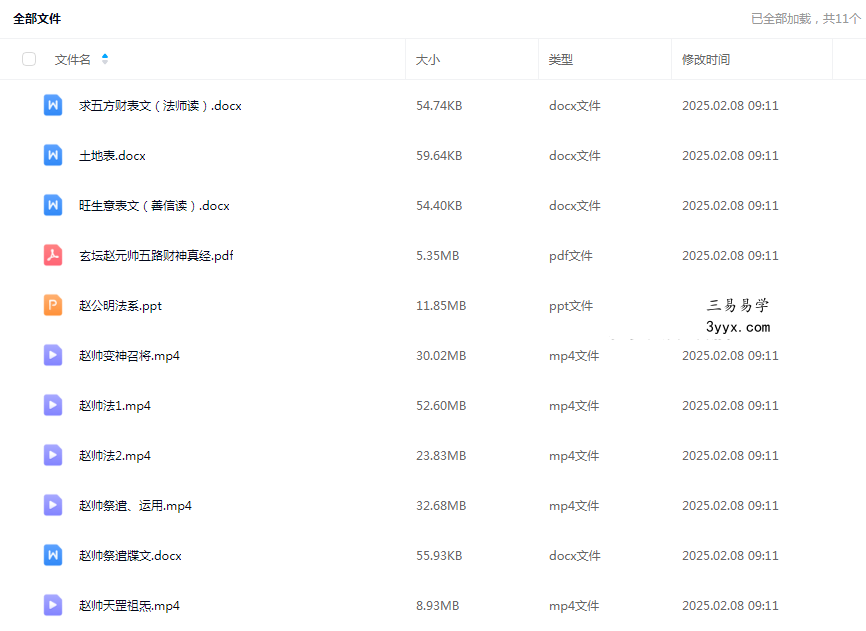Play video 赵帅祭遣、运用.mp4

click(x=135, y=506)
